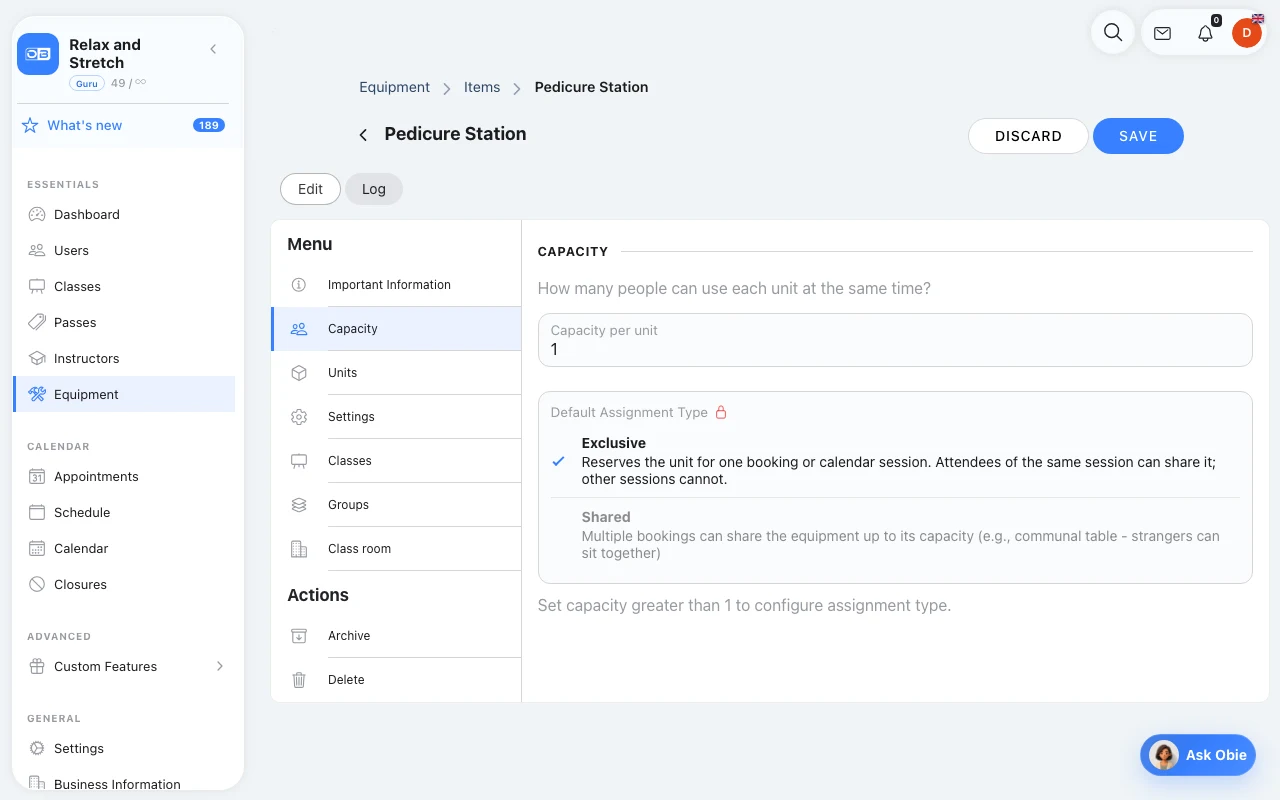Click the SAVE button
This screenshot has width=1280, height=800.
pos(1138,136)
